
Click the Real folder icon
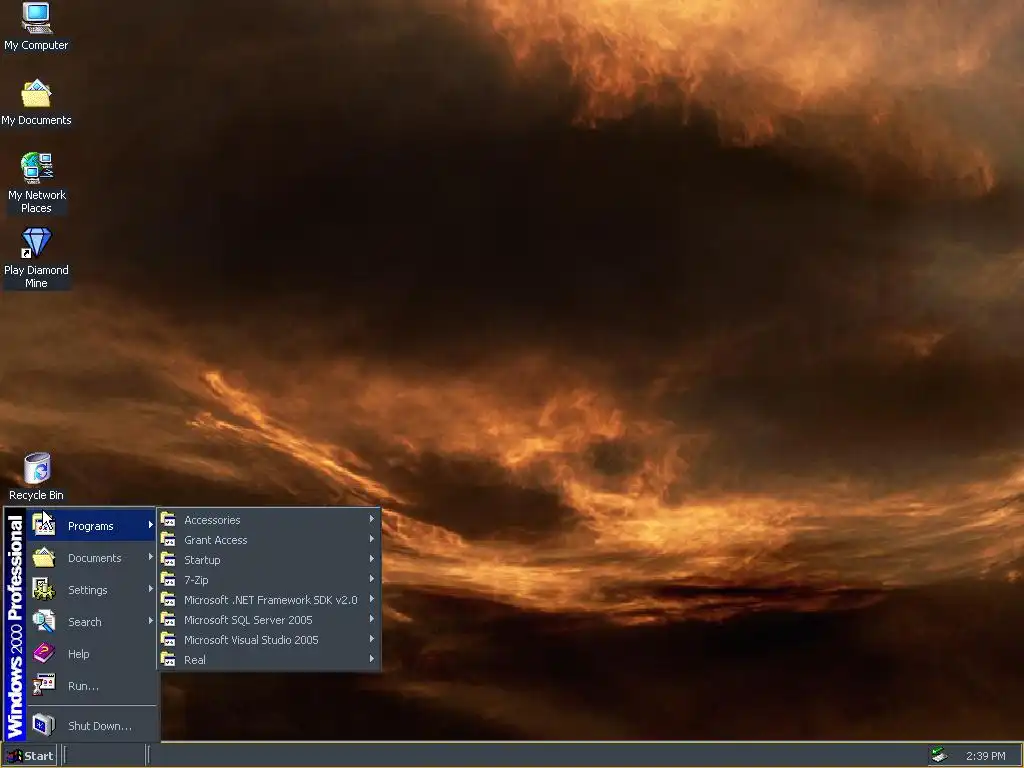pos(168,659)
